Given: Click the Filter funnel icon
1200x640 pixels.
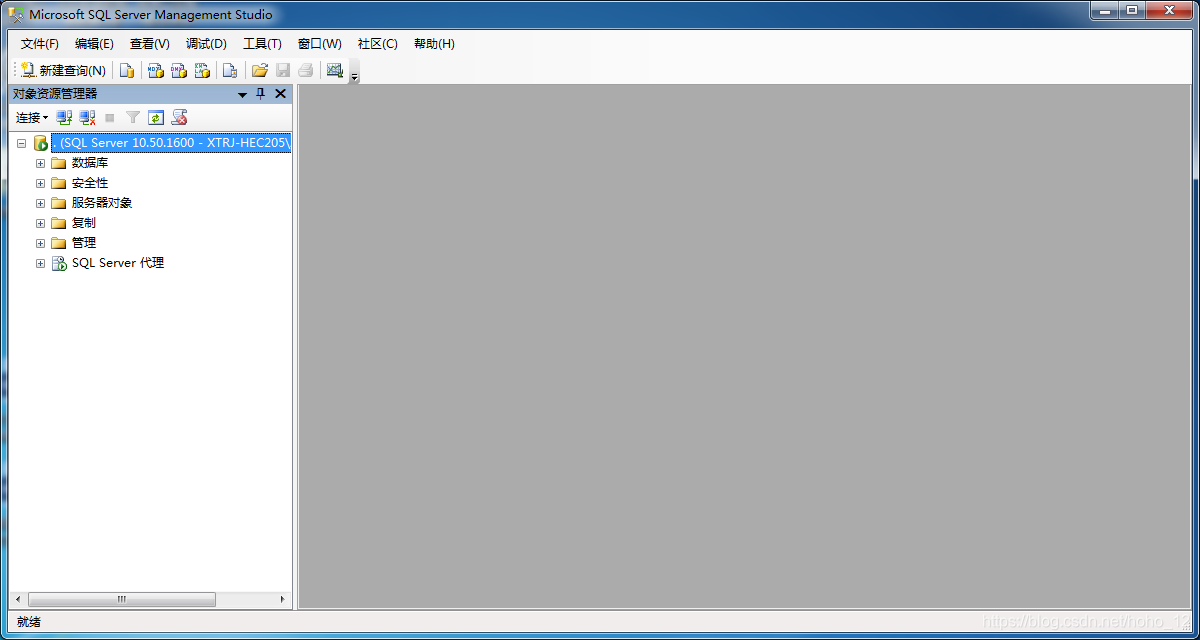Looking at the screenshot, I should tap(133, 118).
